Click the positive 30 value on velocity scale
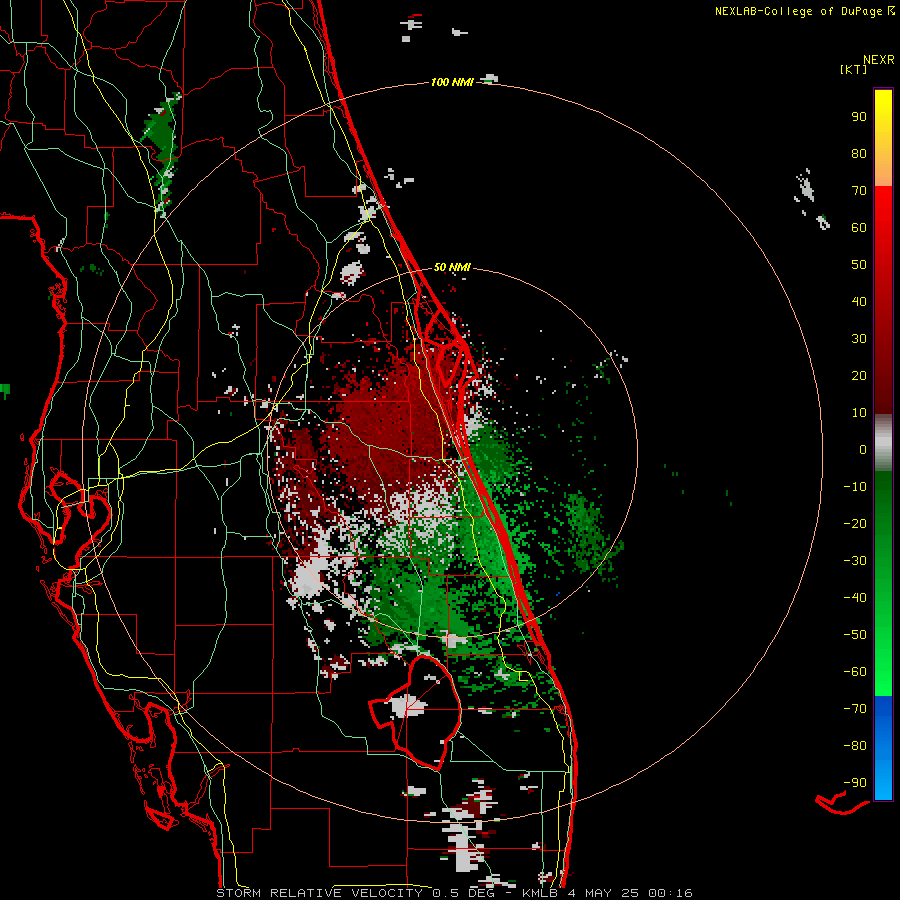 pos(859,339)
